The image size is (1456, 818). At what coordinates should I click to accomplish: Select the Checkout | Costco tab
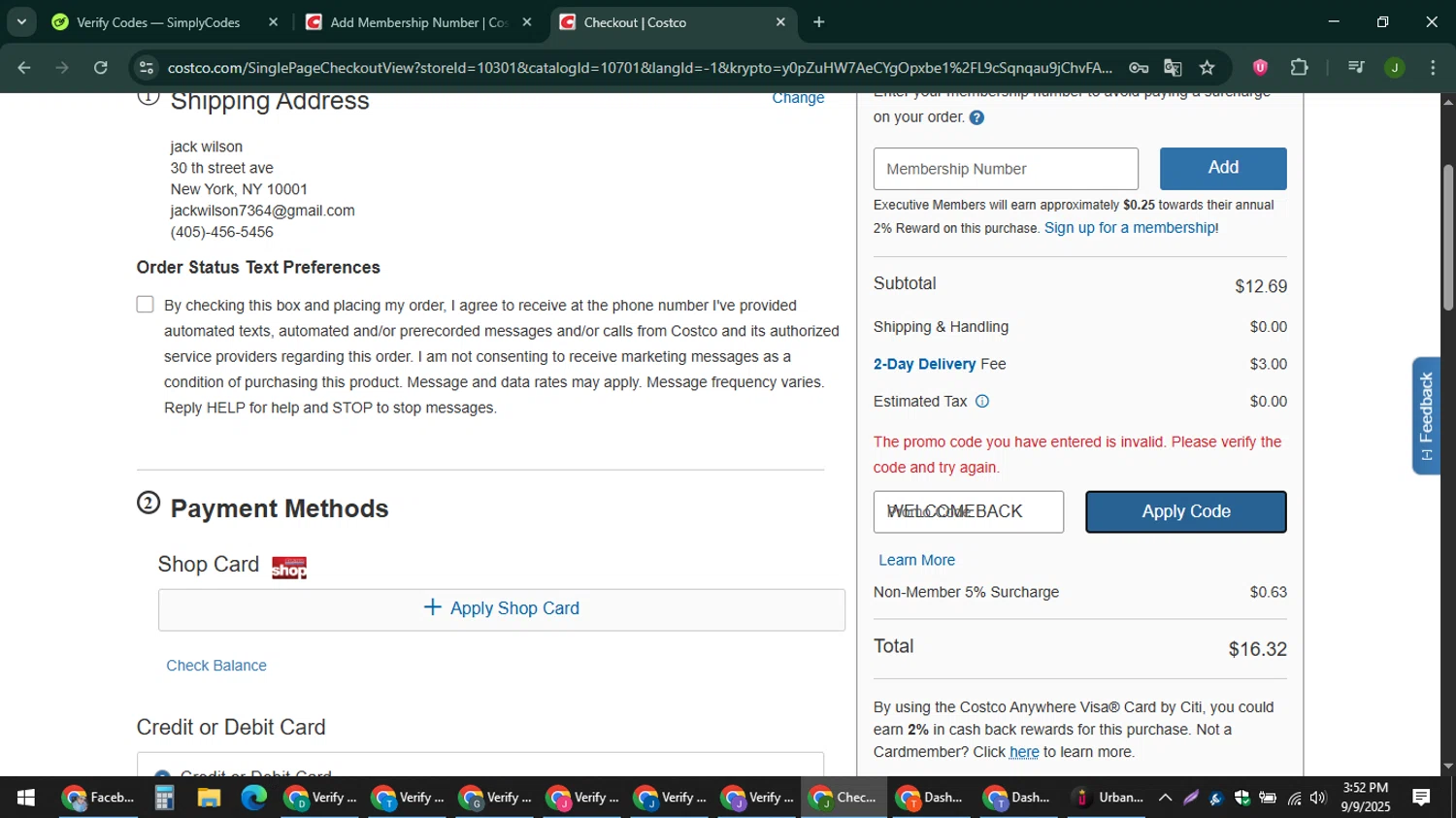tap(674, 21)
